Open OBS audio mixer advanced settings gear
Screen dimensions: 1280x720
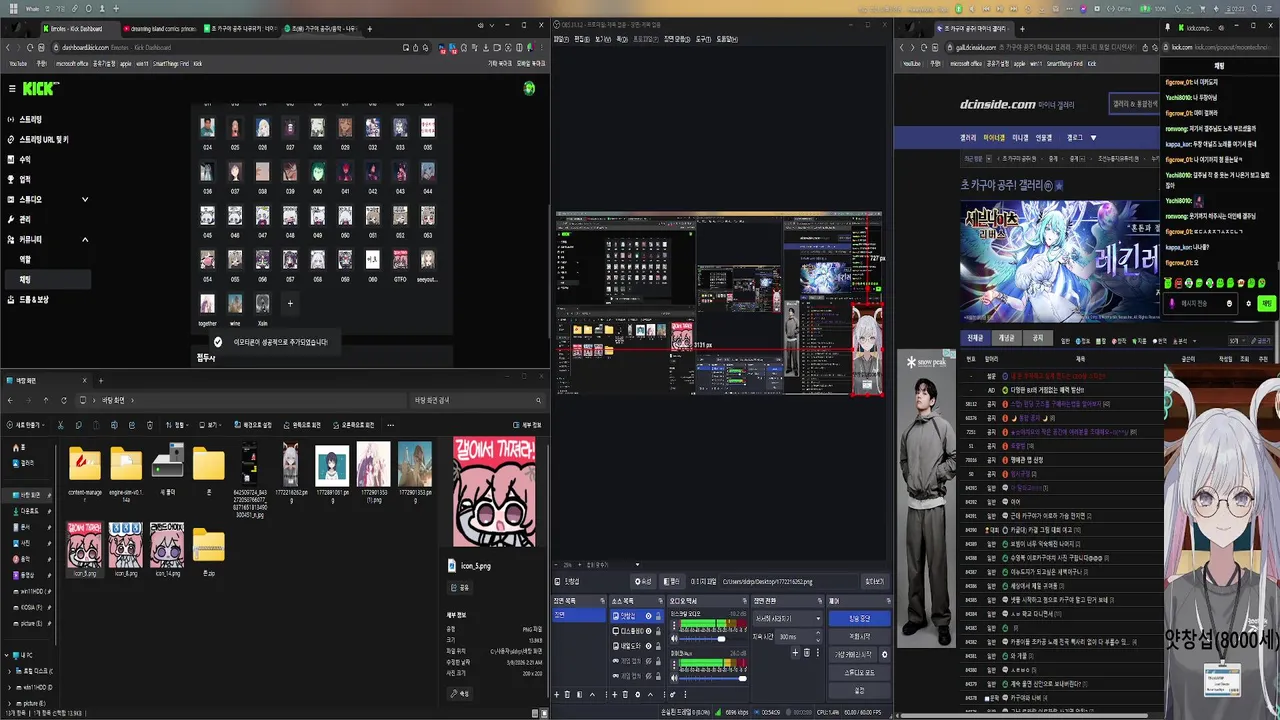(x=673, y=694)
